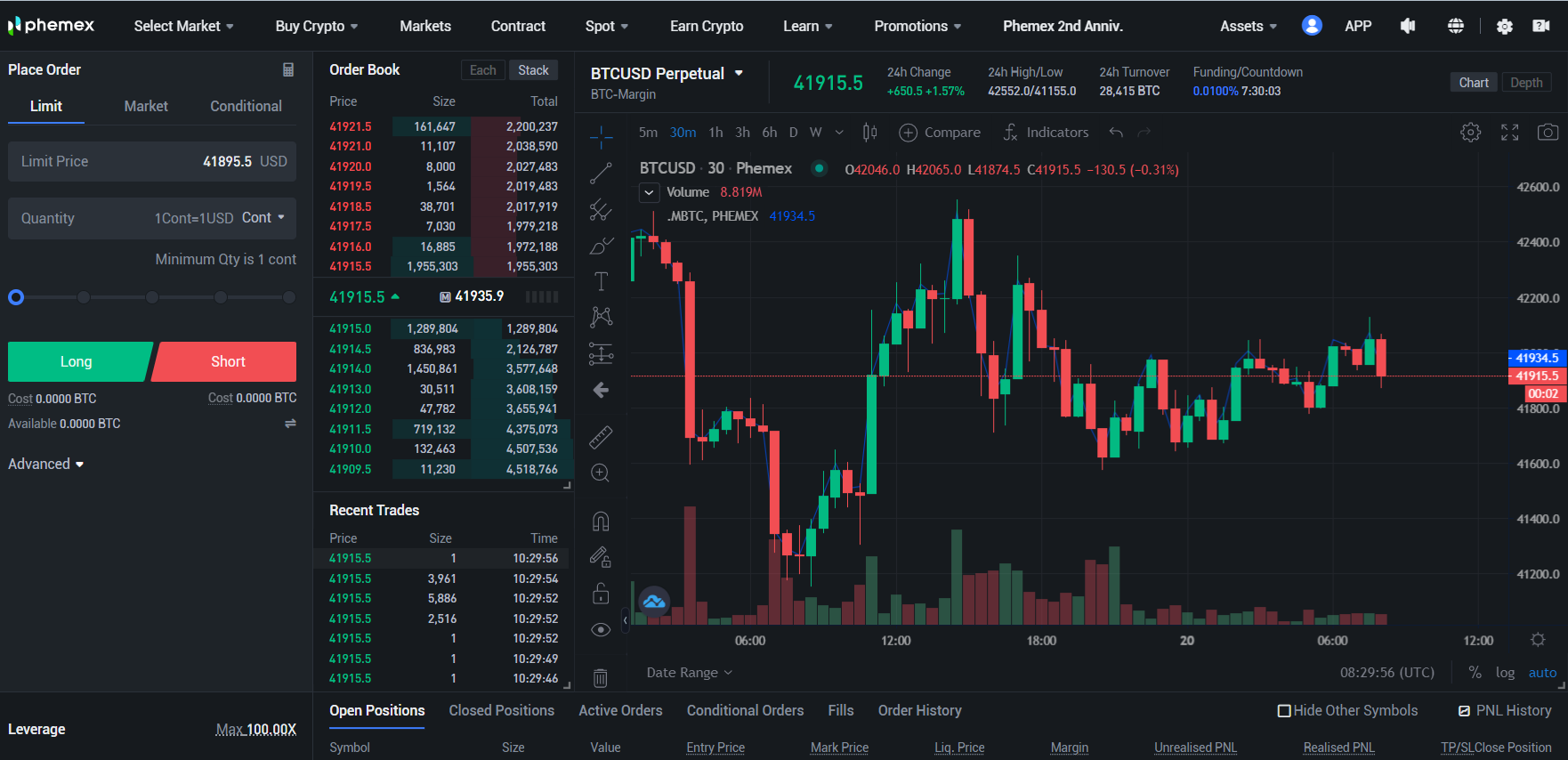Toggle chart fullscreen mode
1568x760 pixels.
[x=1509, y=132]
